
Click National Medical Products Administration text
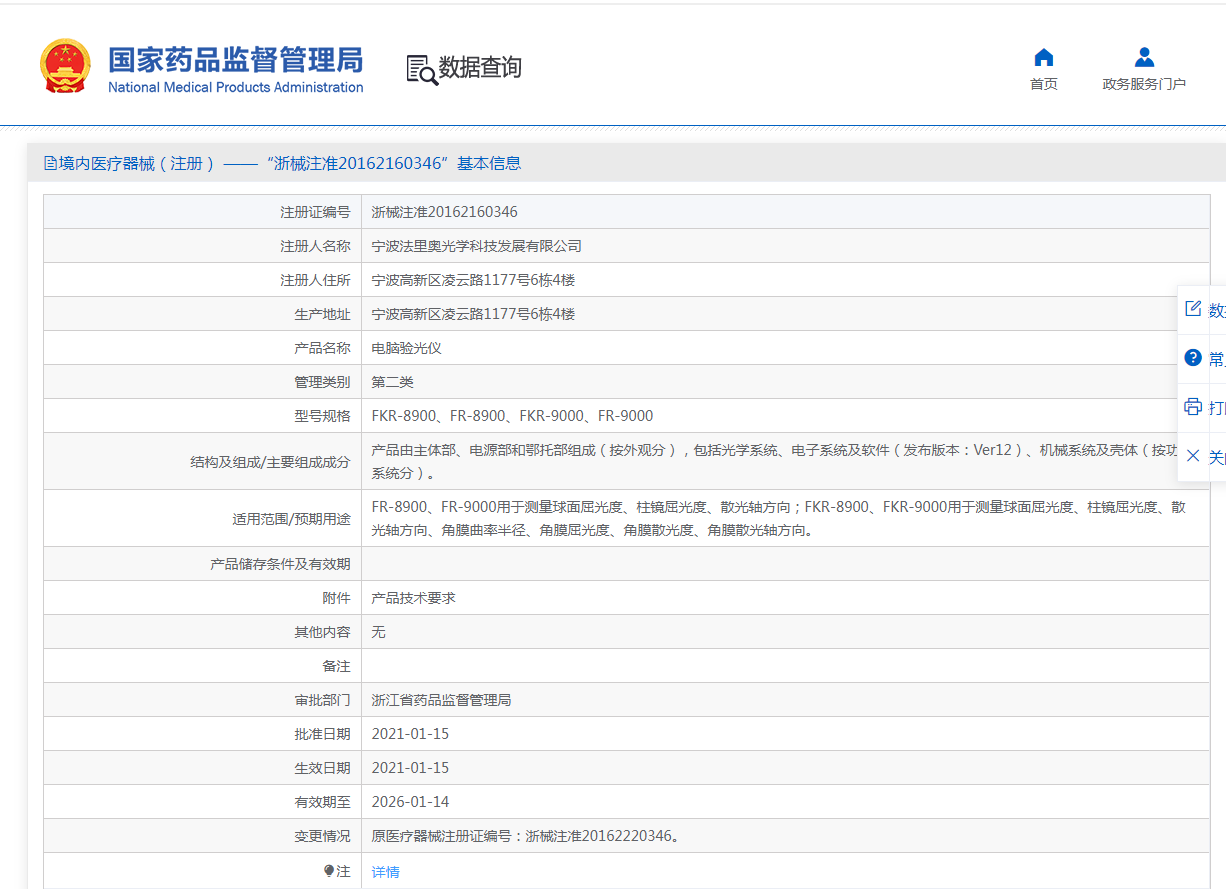pos(236,87)
